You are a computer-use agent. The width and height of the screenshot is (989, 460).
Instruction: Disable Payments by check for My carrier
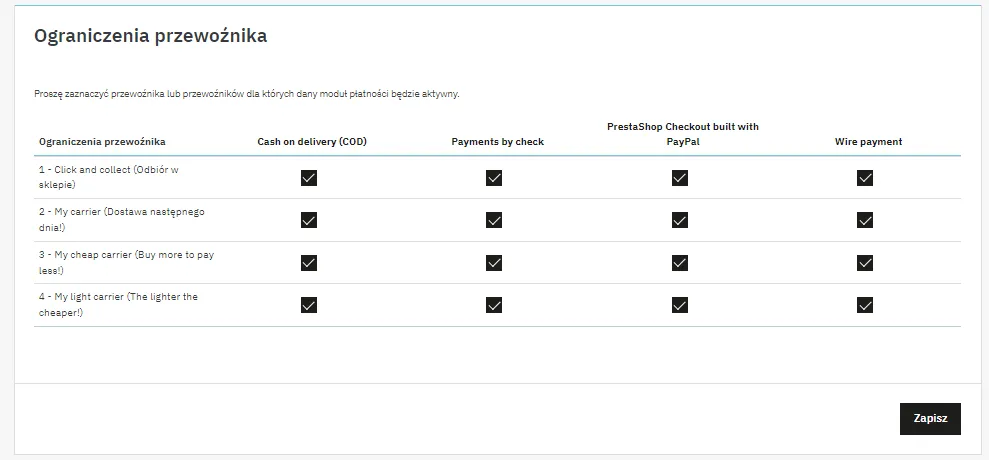tap(494, 220)
